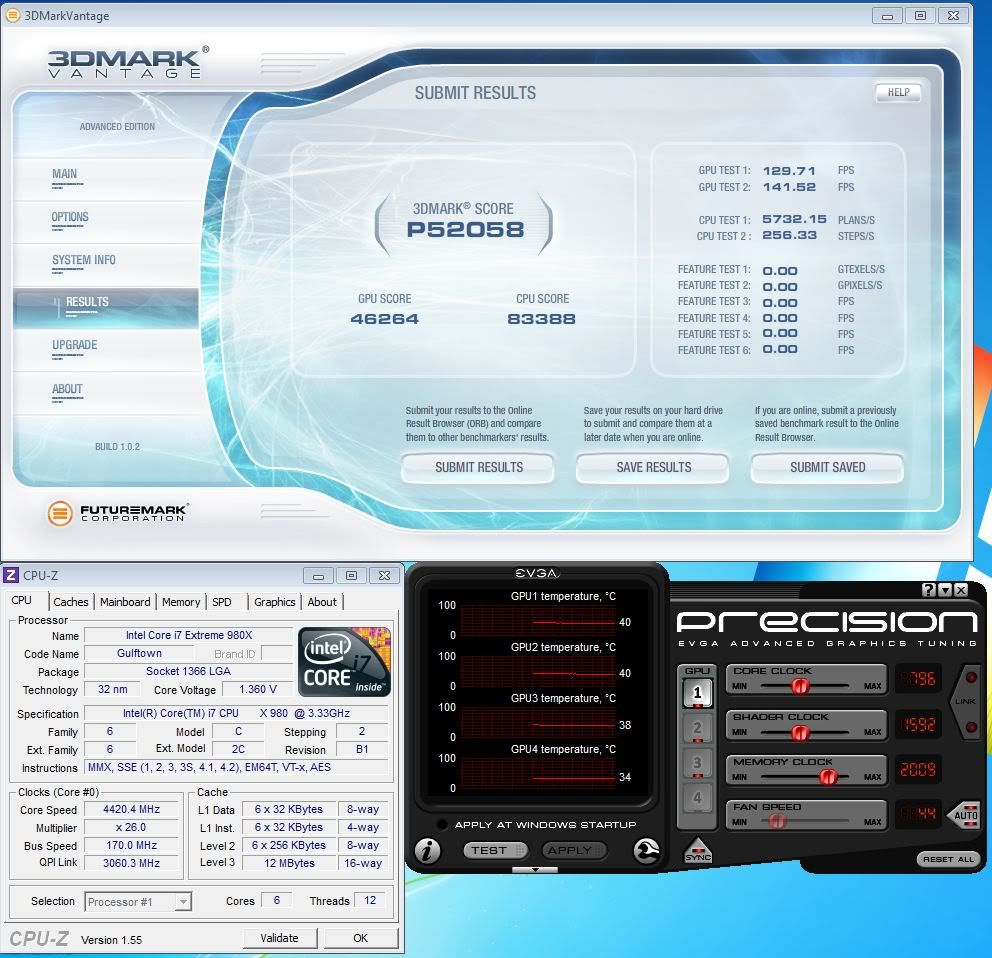Toggle the Auto fan speed button
Screen dimensions: 992x958
(963, 814)
